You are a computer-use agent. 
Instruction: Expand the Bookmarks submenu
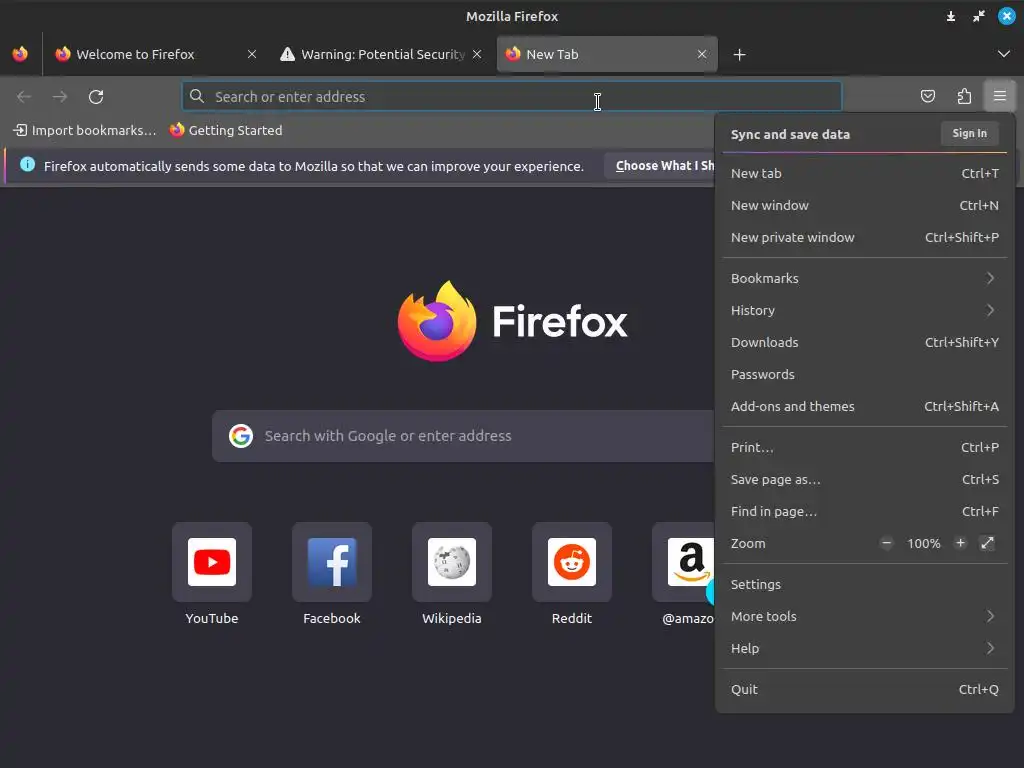point(865,278)
